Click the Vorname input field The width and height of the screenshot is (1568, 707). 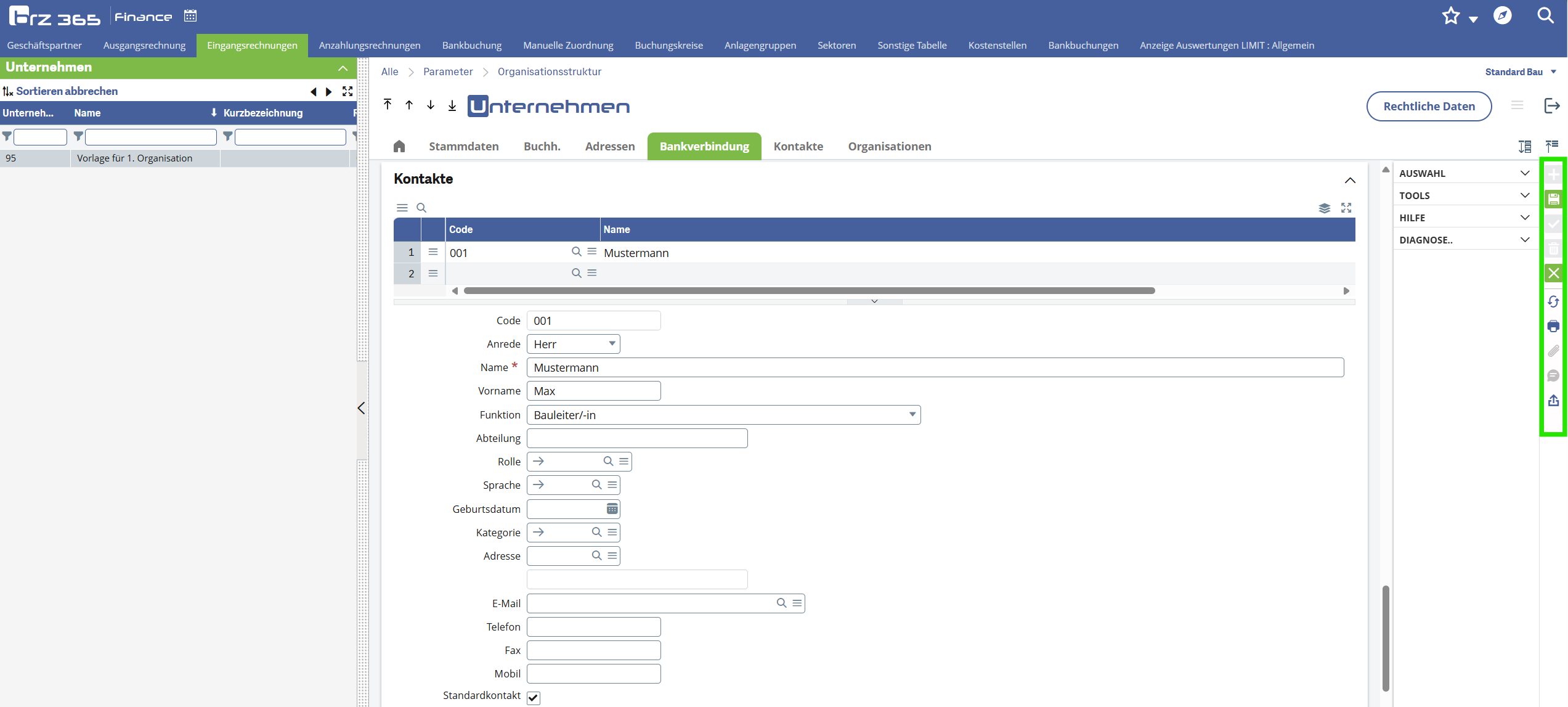(593, 391)
